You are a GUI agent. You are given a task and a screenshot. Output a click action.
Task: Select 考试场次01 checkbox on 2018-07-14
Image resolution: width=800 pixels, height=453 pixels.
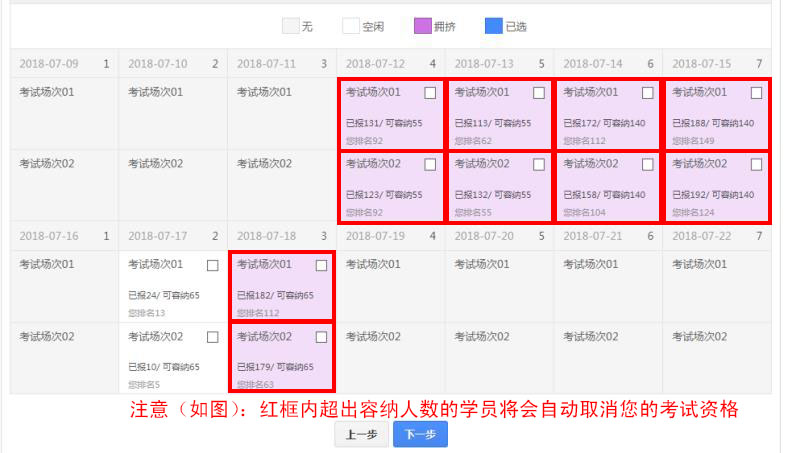click(647, 93)
